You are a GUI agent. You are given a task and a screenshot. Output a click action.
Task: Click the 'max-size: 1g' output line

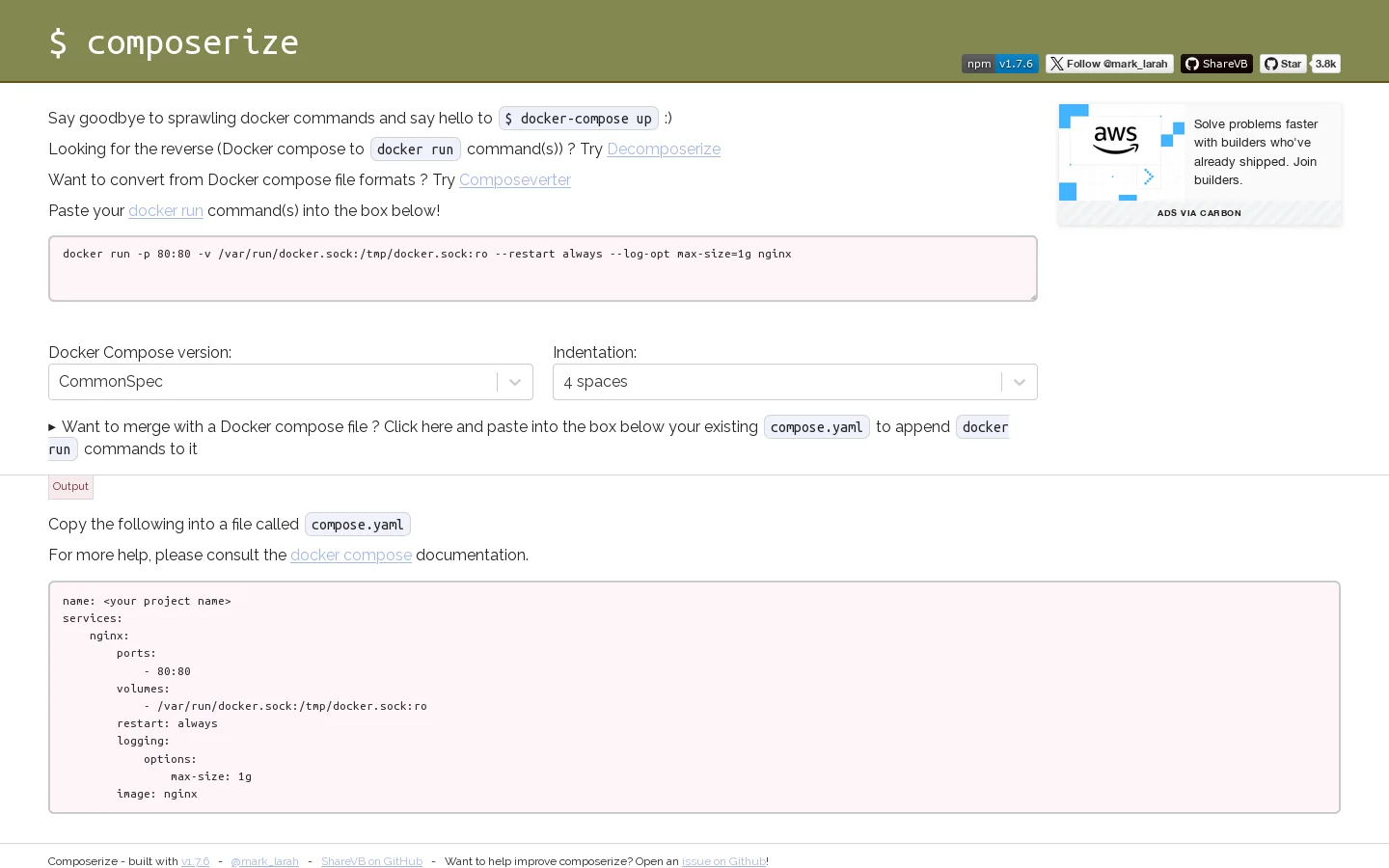coord(211,776)
